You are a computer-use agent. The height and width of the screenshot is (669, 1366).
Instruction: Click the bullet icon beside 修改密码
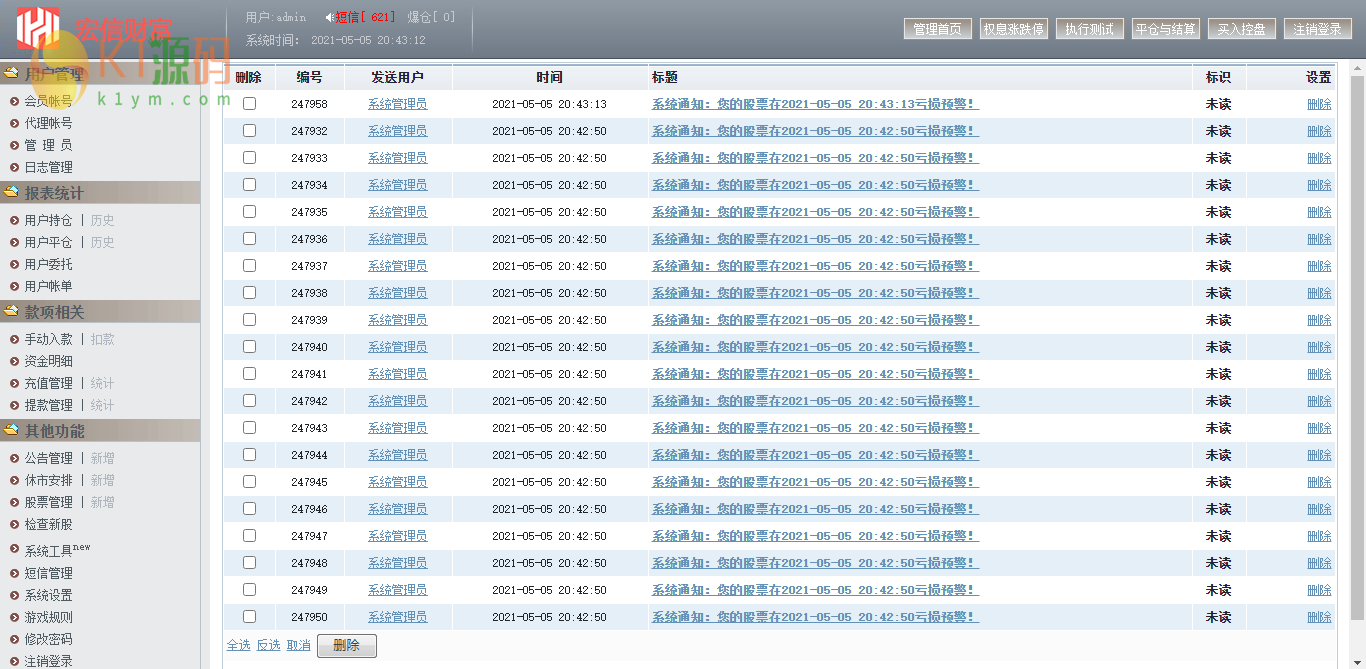coord(14,639)
